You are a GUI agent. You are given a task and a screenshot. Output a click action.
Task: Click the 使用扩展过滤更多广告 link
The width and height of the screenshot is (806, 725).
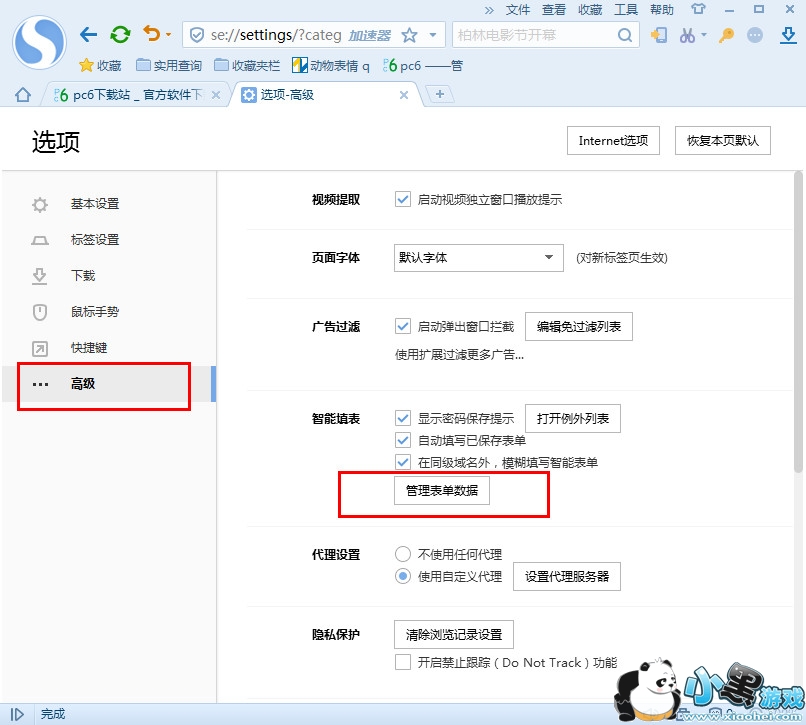pyautogui.click(x=459, y=354)
